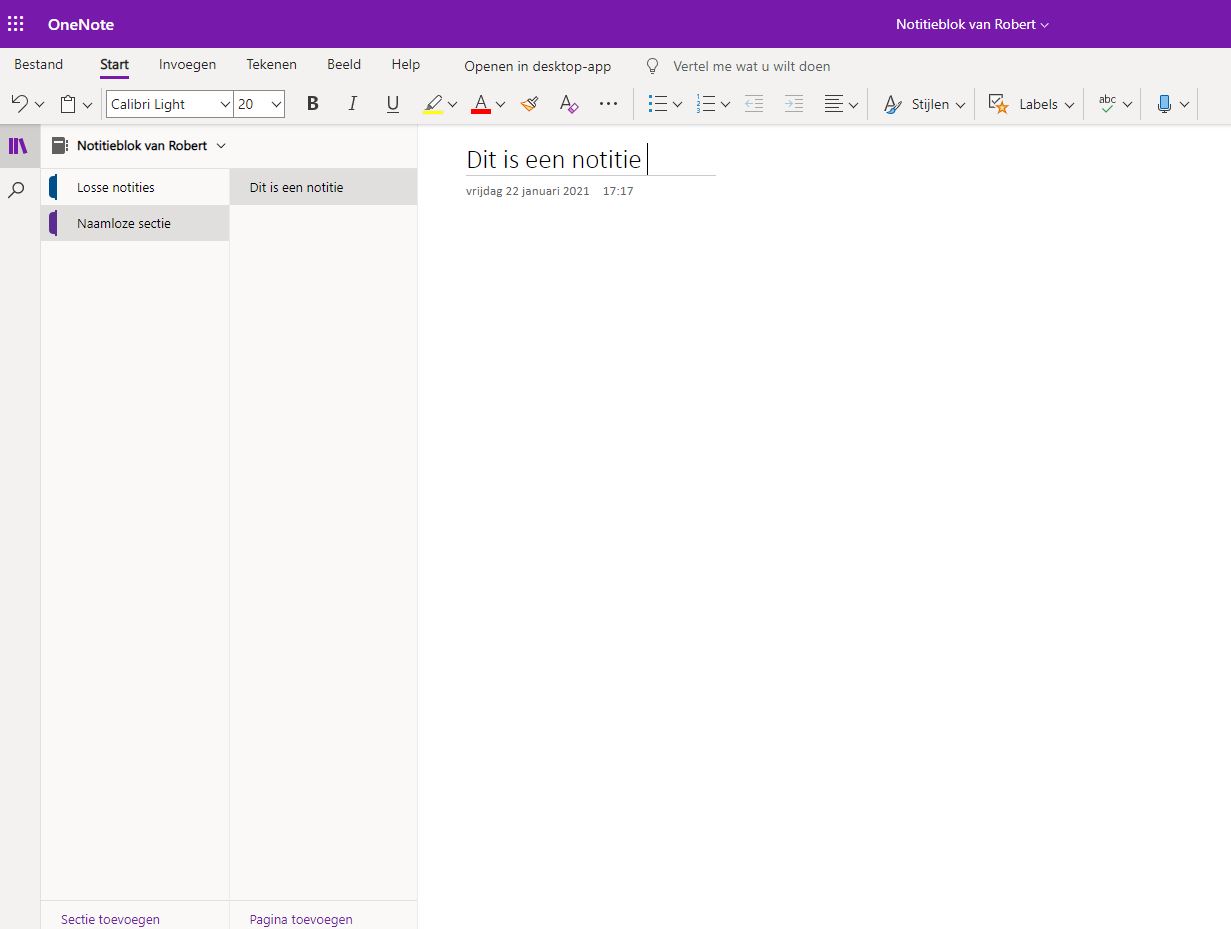The width and height of the screenshot is (1231, 929).
Task: Run spell check with the abc icon
Action: click(x=1107, y=103)
